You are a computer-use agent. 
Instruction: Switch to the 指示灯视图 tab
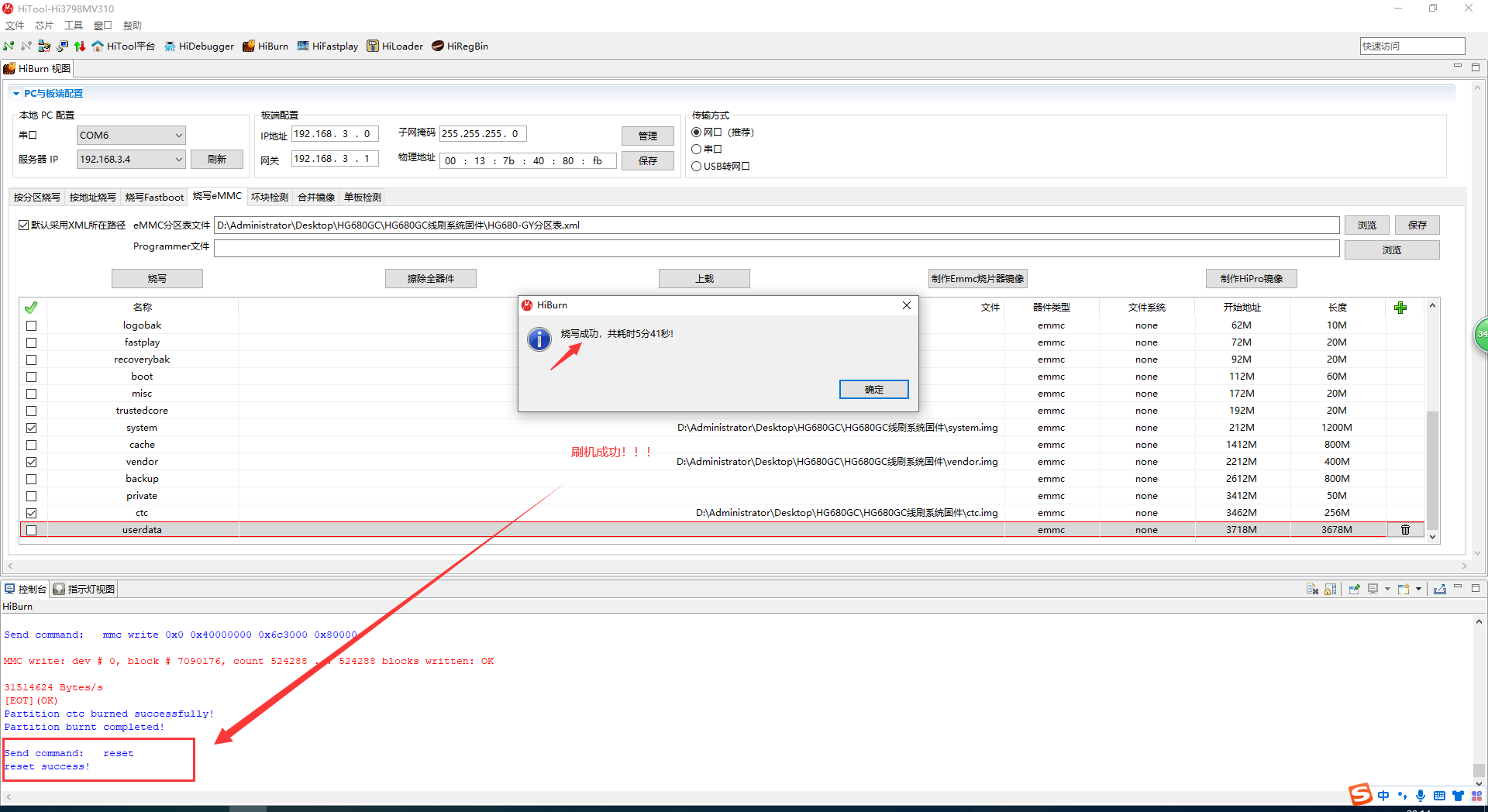tap(84, 590)
